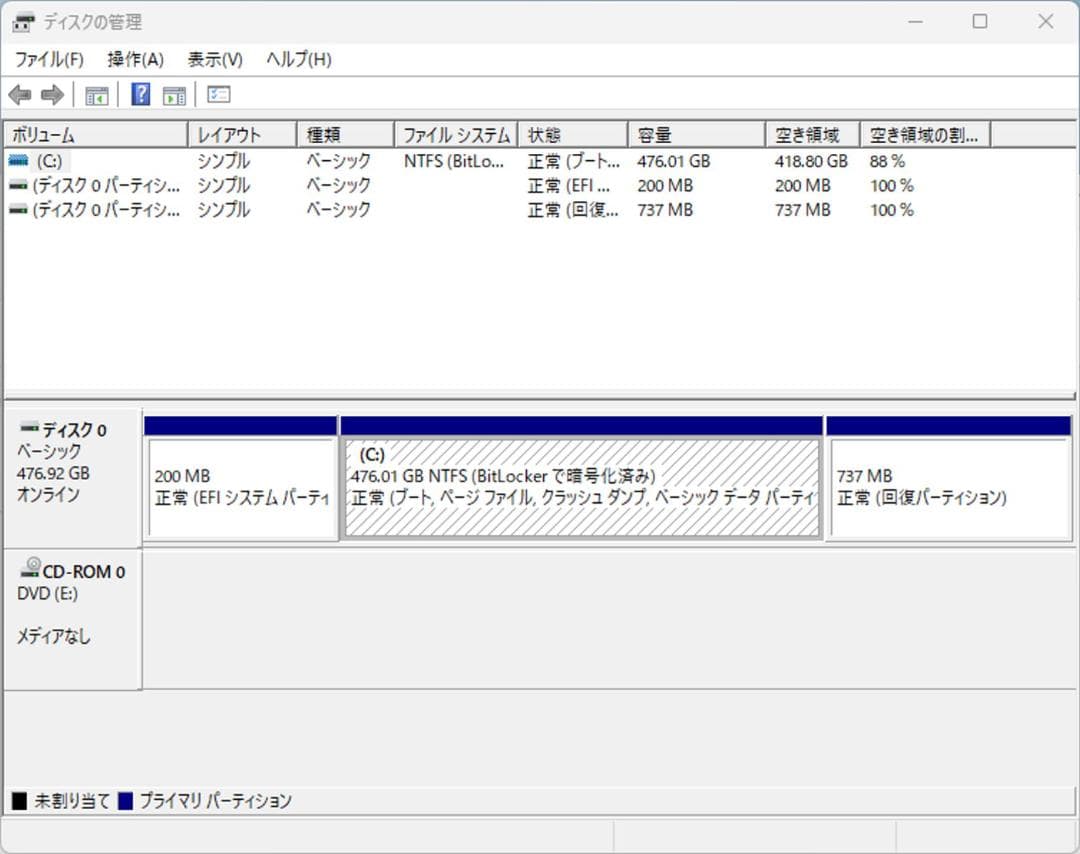The width and height of the screenshot is (1080, 854).
Task: Select the ディスク 0 disk icon
Action: pyautogui.click(x=29, y=428)
